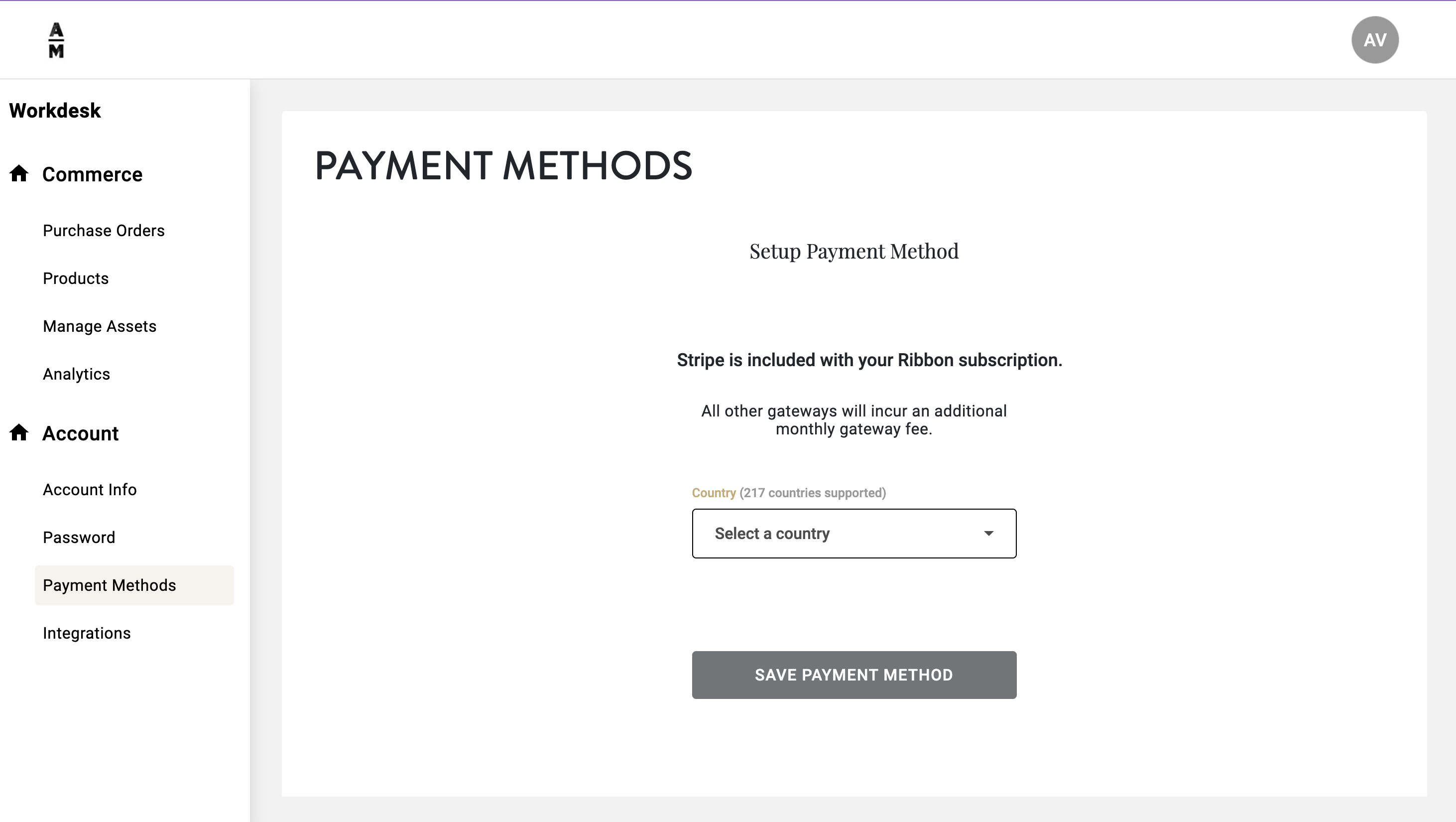Navigate to Manage Assets
1456x822 pixels.
[x=100, y=326]
